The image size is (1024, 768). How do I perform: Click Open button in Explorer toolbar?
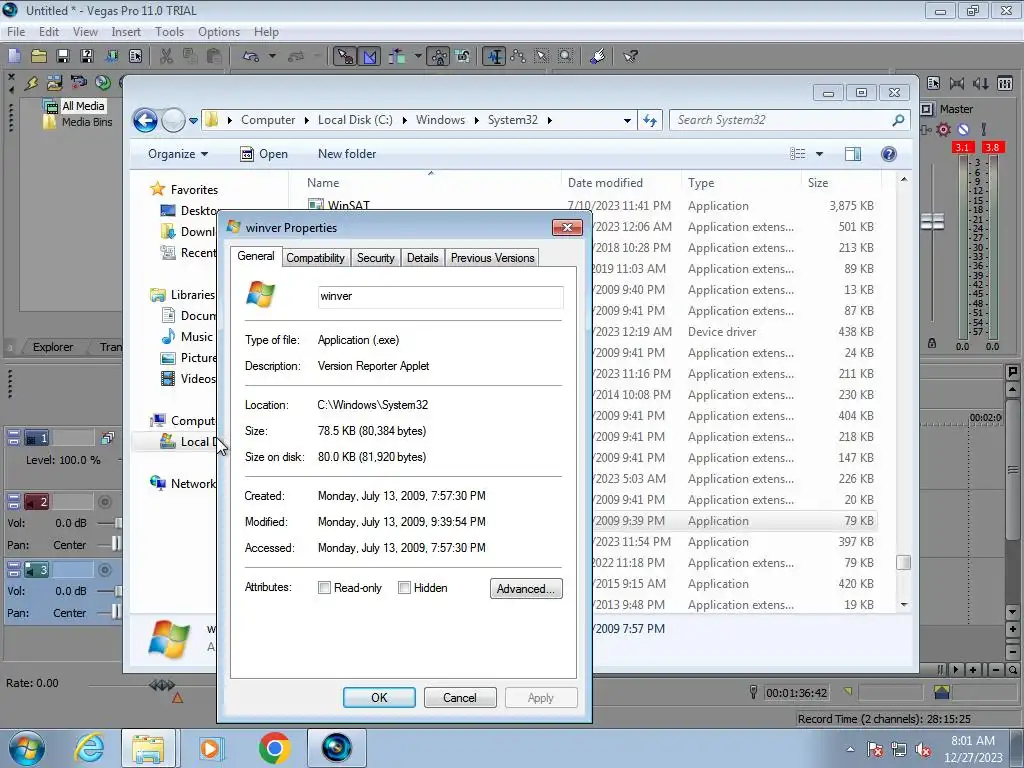pos(264,154)
